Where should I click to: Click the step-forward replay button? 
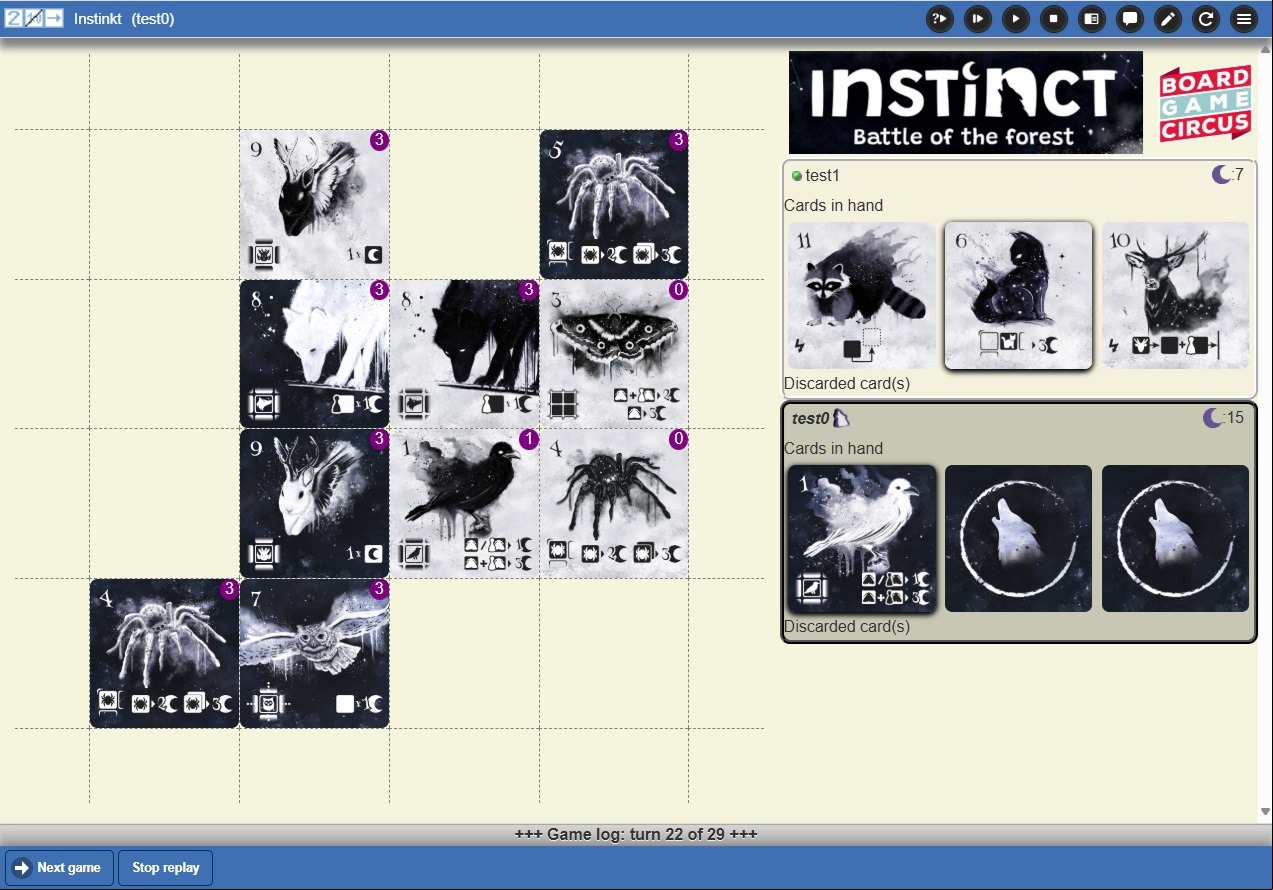(x=978, y=19)
